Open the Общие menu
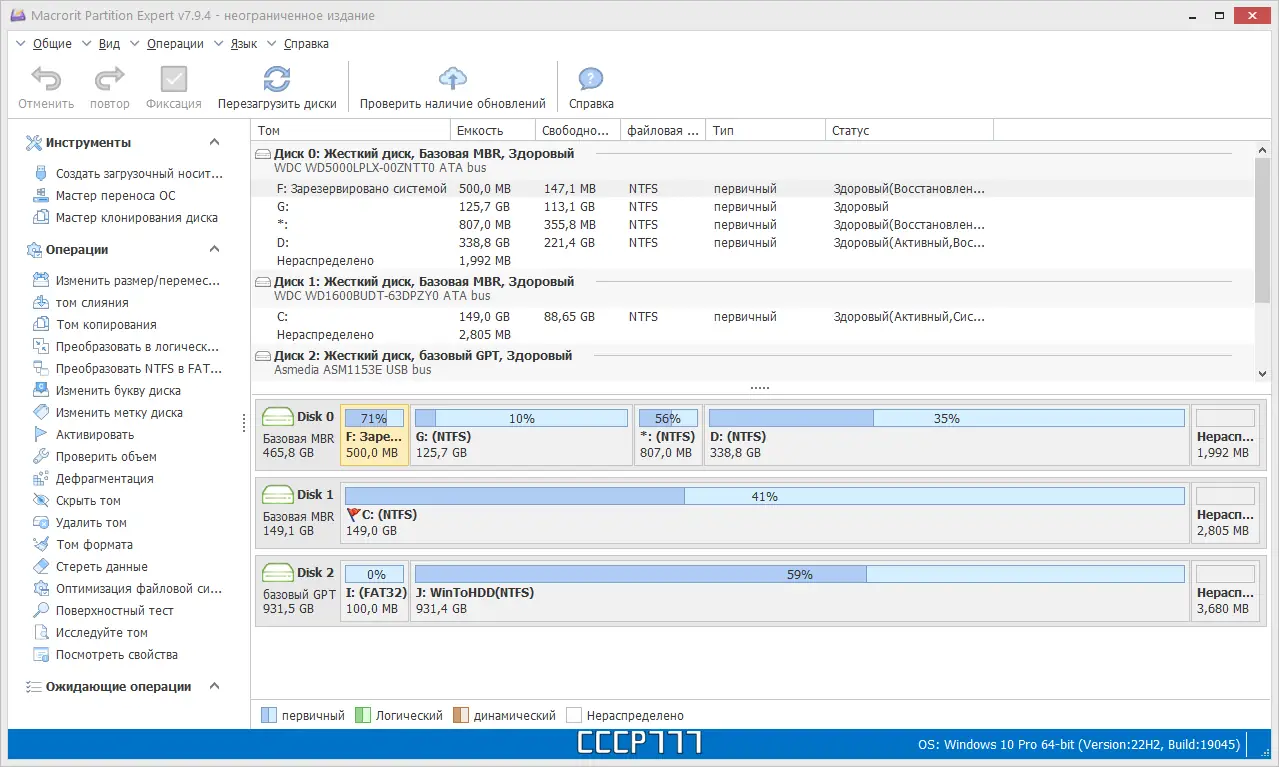The image size is (1279, 767). (x=51, y=43)
